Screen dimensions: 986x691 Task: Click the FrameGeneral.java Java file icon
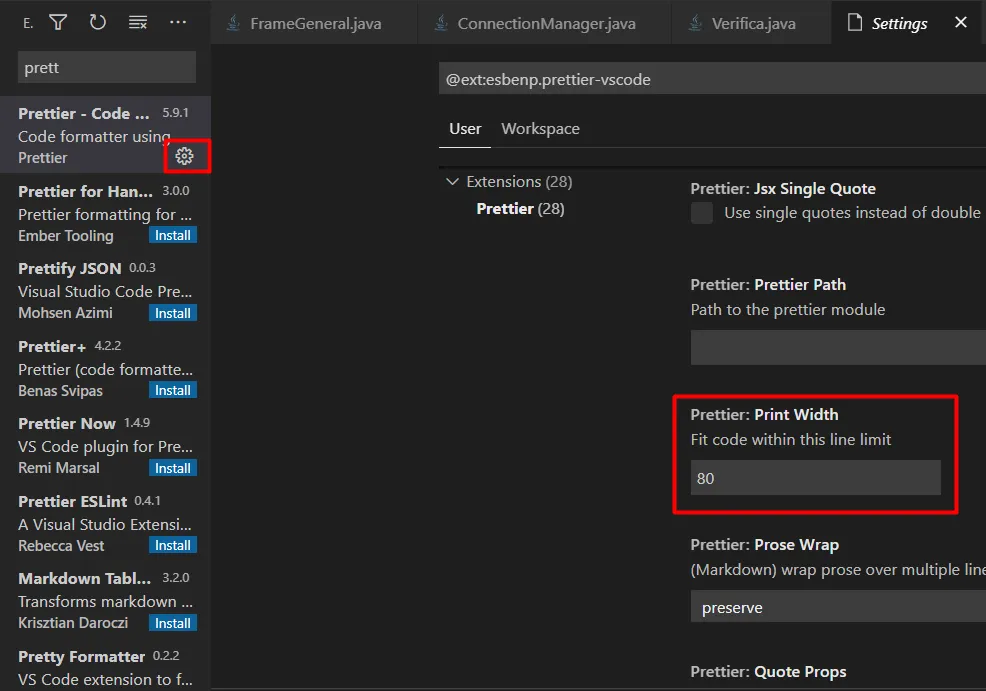pyautogui.click(x=233, y=23)
